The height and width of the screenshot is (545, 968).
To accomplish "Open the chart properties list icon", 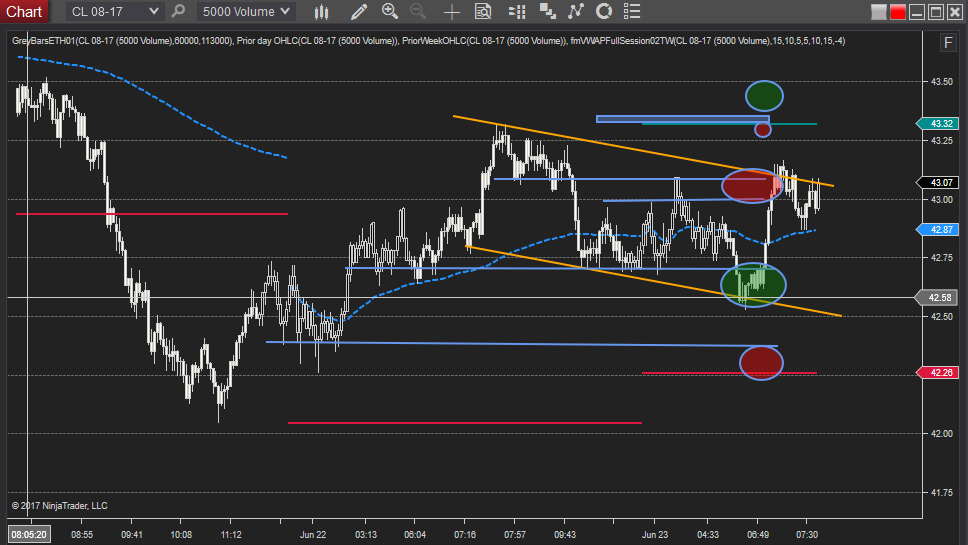I will pos(632,11).
